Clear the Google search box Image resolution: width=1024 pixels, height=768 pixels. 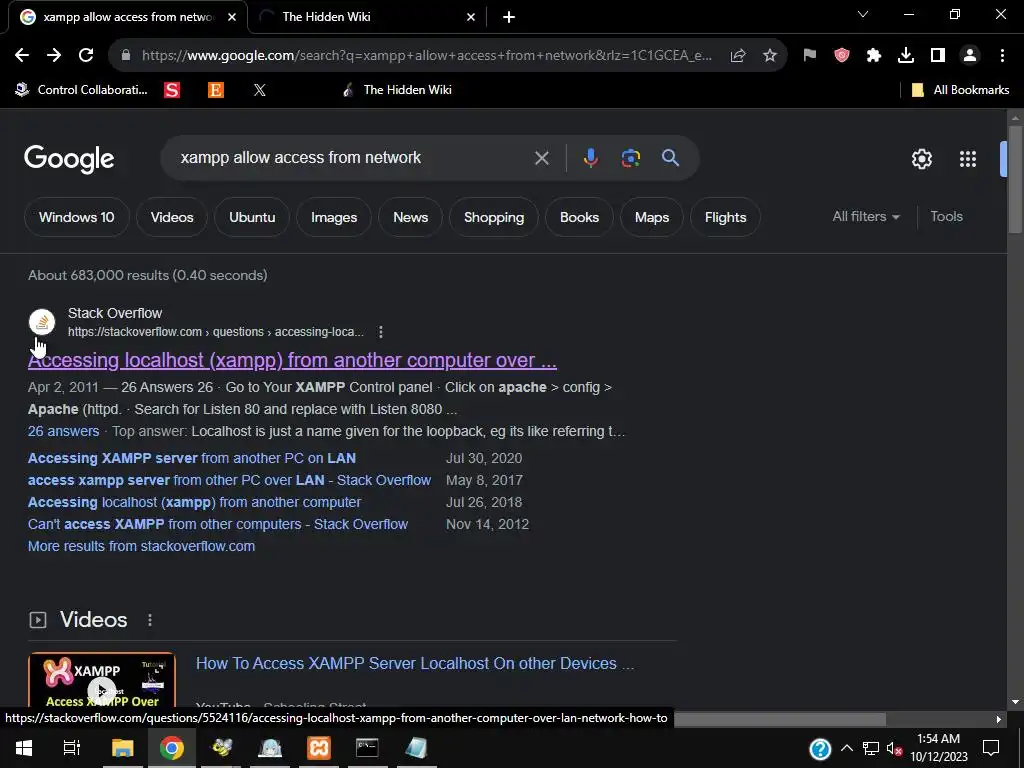point(541,158)
